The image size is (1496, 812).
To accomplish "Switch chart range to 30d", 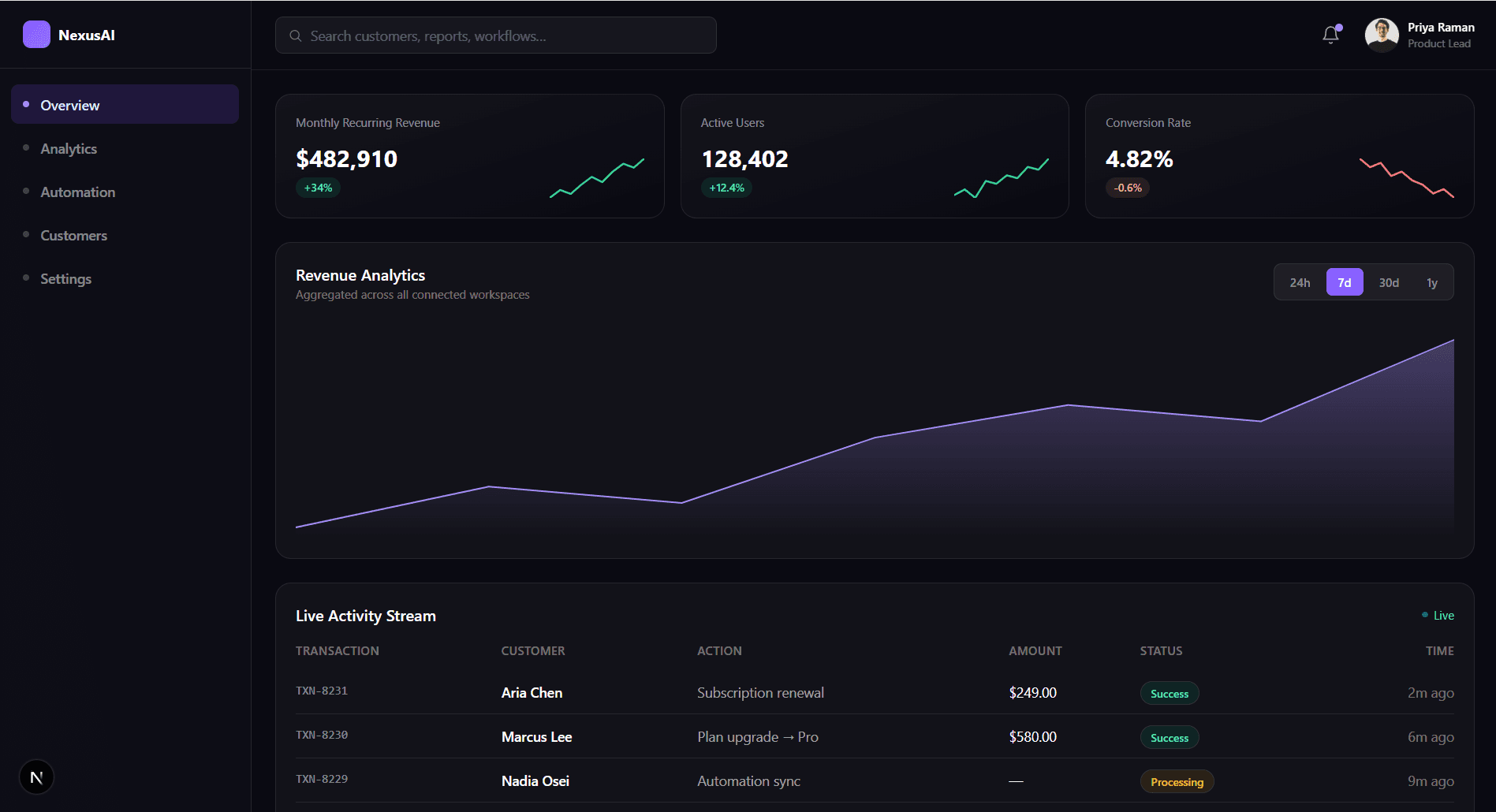I will (1389, 282).
